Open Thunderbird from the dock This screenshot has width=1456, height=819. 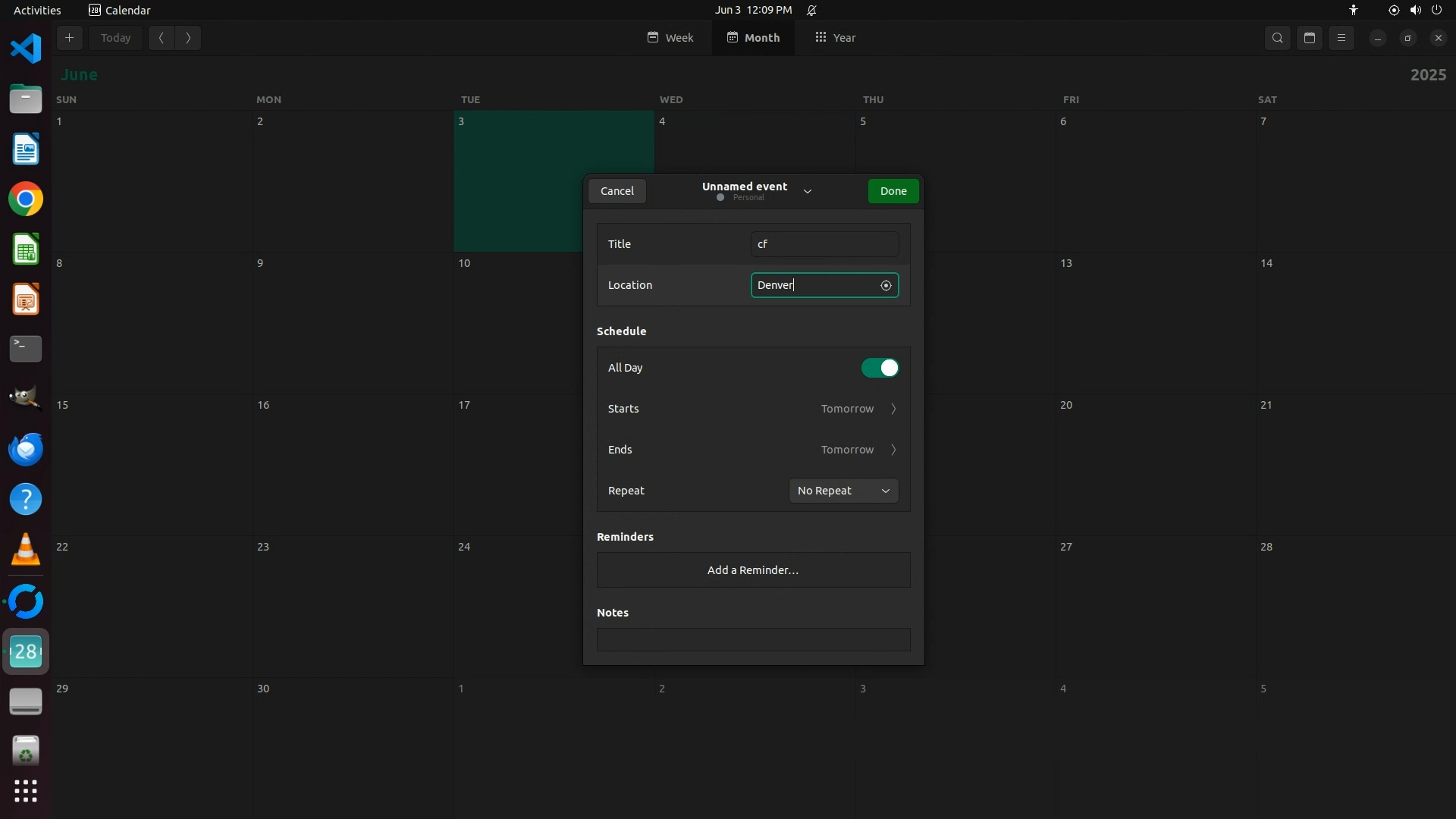tap(26, 450)
